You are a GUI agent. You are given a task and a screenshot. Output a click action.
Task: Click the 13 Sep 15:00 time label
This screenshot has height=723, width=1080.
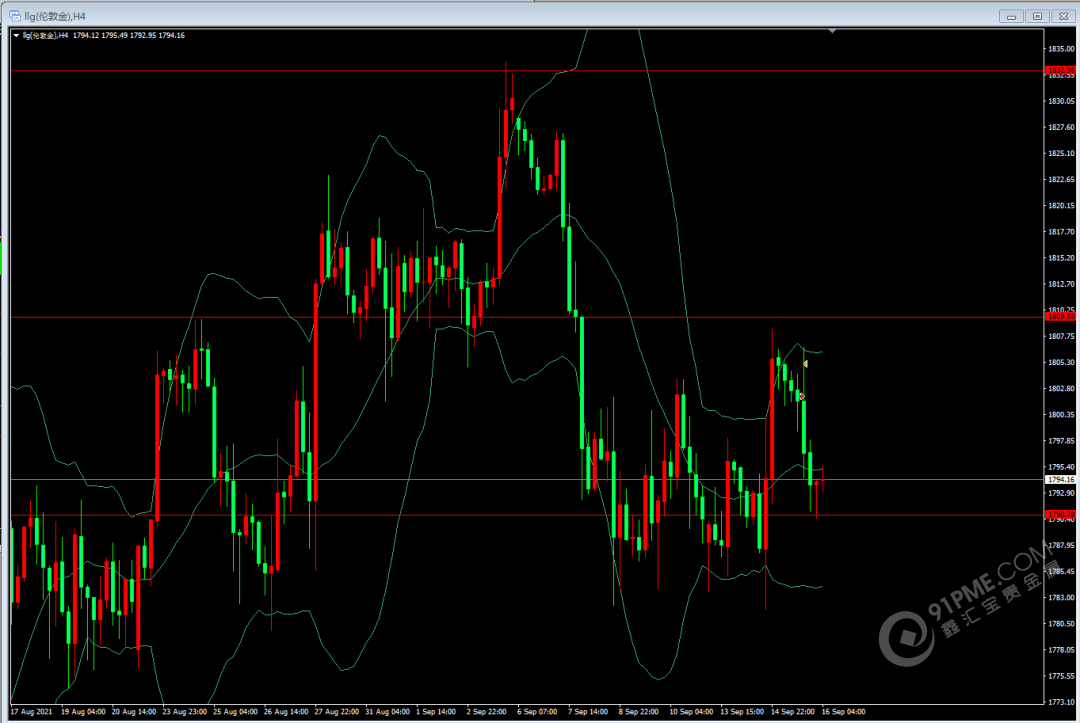(x=742, y=712)
